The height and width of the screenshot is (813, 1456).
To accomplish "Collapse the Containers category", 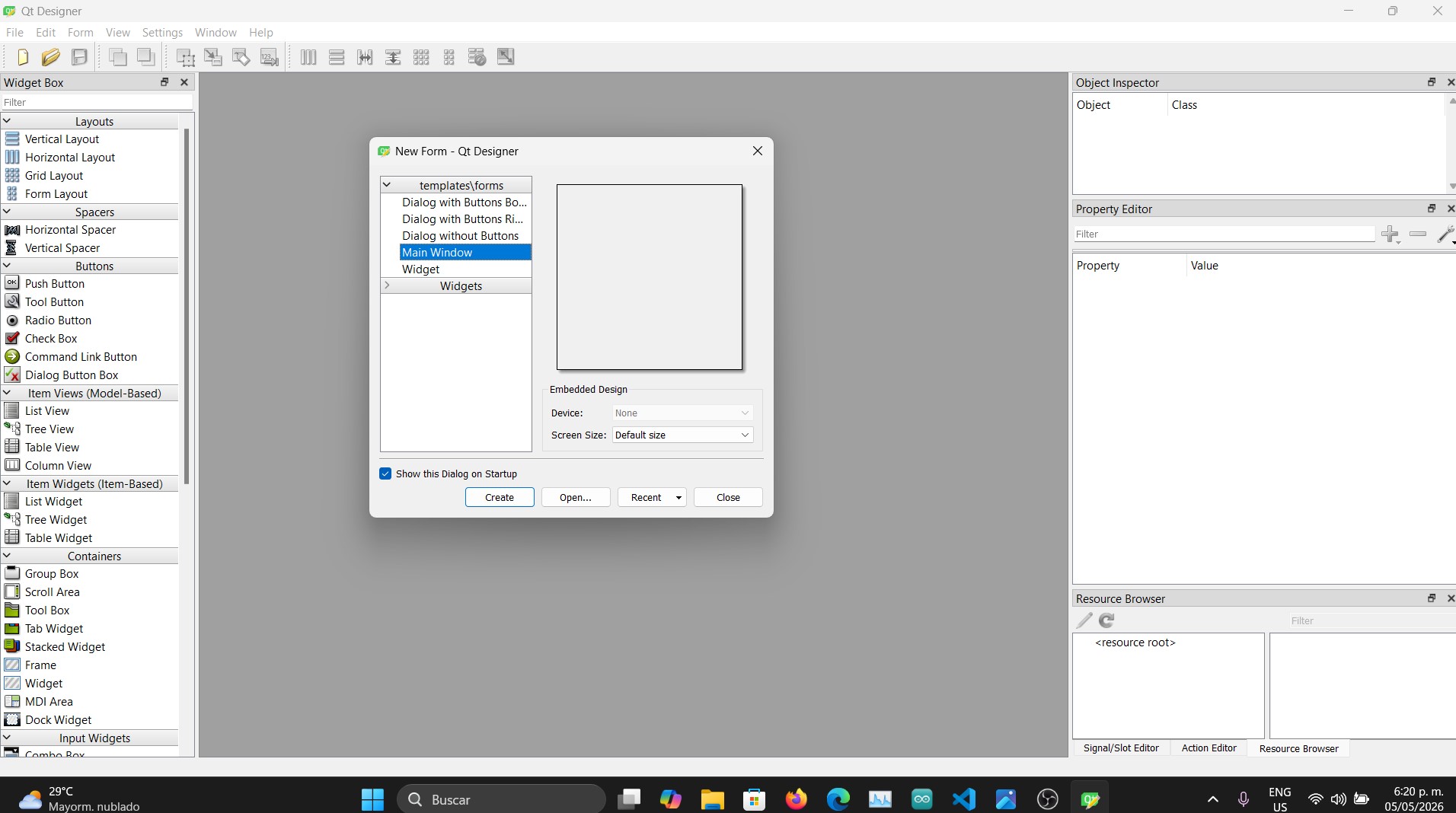I will click(7, 556).
